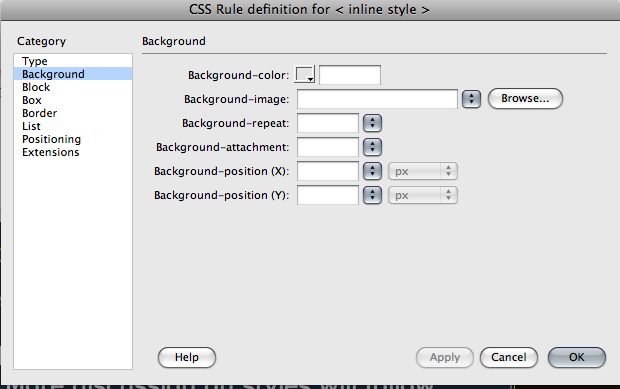Image resolution: width=620 pixels, height=389 pixels.
Task: Choose the Border category
Action: (73, 113)
